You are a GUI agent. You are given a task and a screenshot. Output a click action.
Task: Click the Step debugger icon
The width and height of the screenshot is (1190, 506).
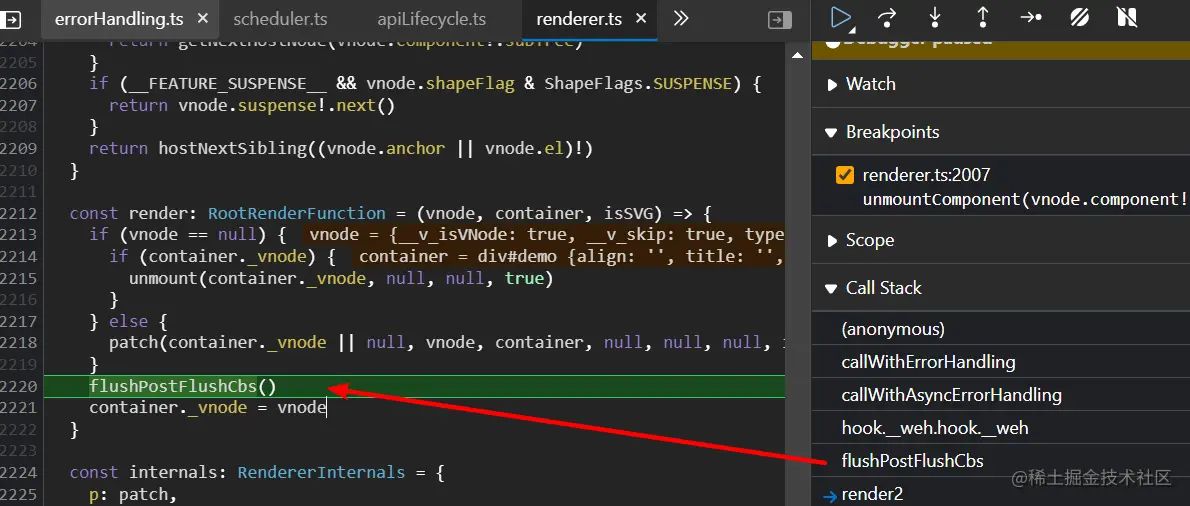[1031, 17]
